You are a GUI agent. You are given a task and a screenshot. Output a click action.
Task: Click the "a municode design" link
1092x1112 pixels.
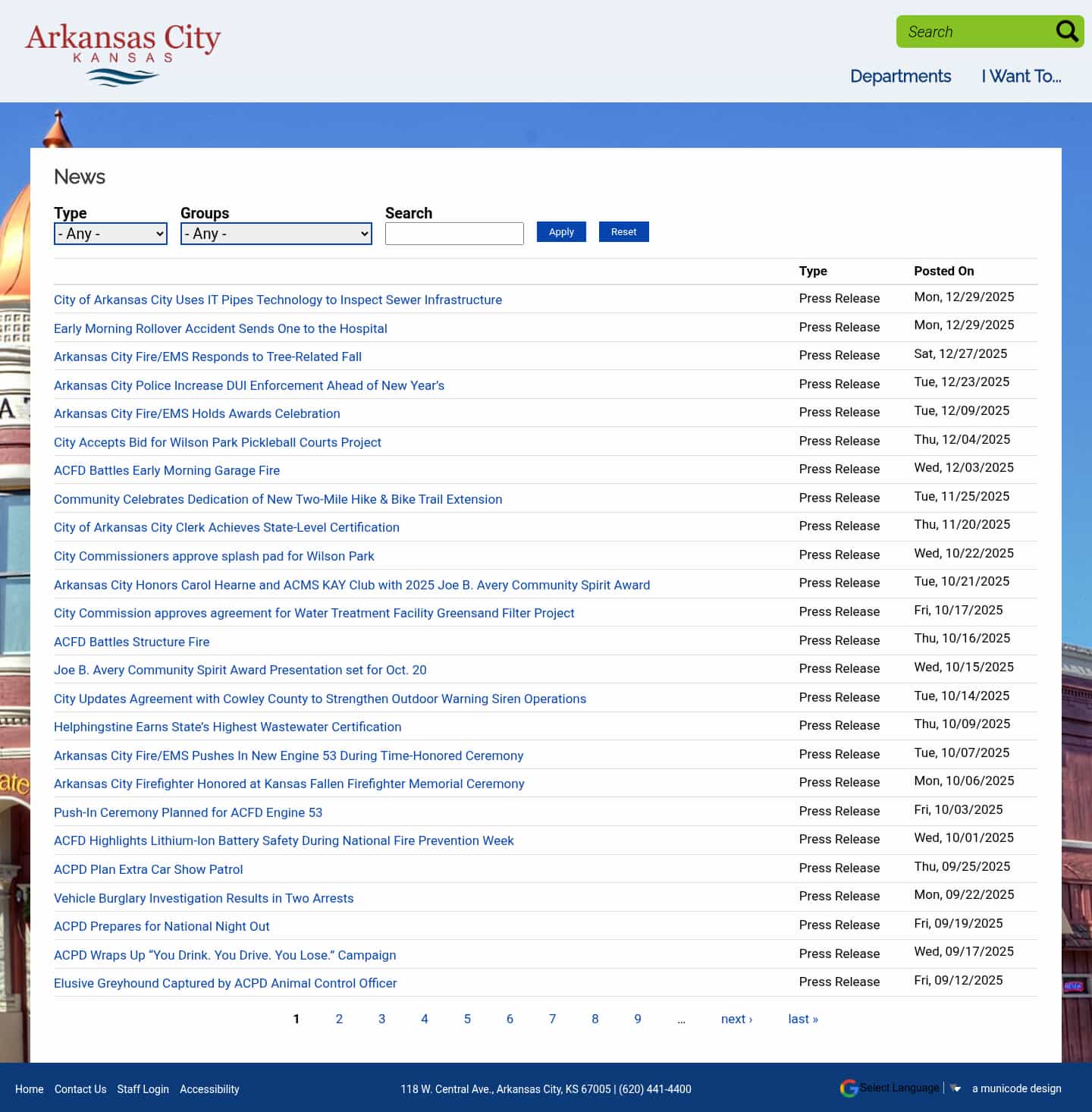coord(1016,1088)
